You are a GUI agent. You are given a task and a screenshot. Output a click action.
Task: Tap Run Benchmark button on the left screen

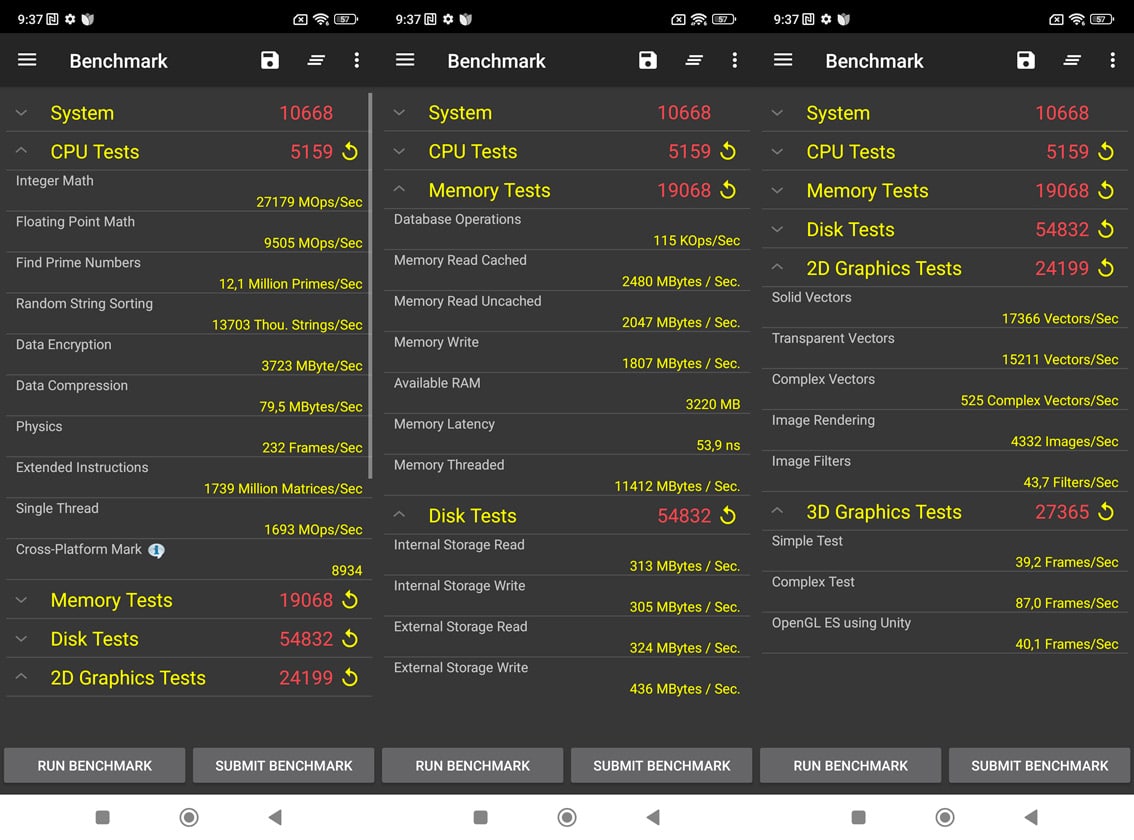coord(95,765)
